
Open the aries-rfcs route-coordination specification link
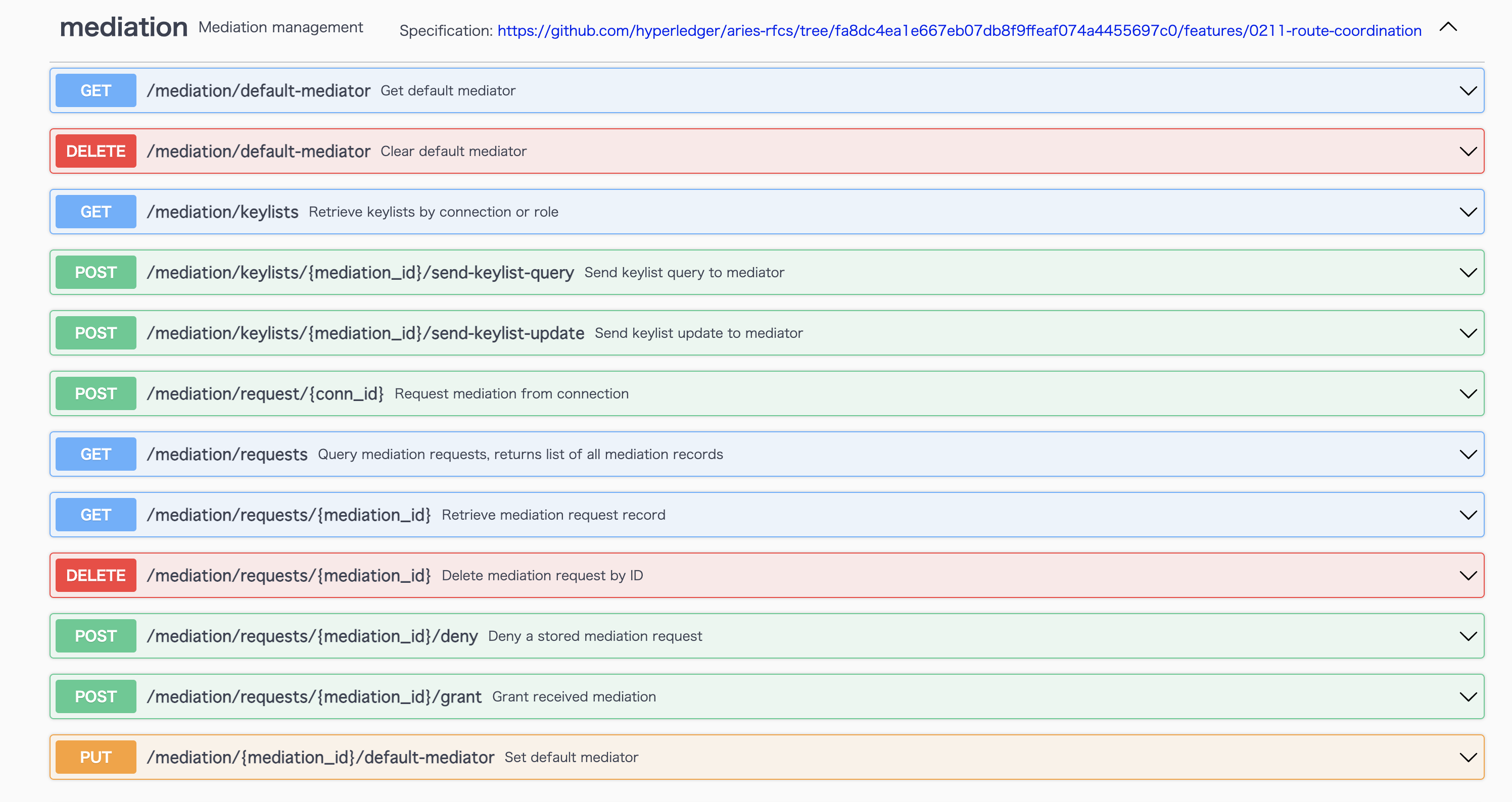tap(959, 30)
